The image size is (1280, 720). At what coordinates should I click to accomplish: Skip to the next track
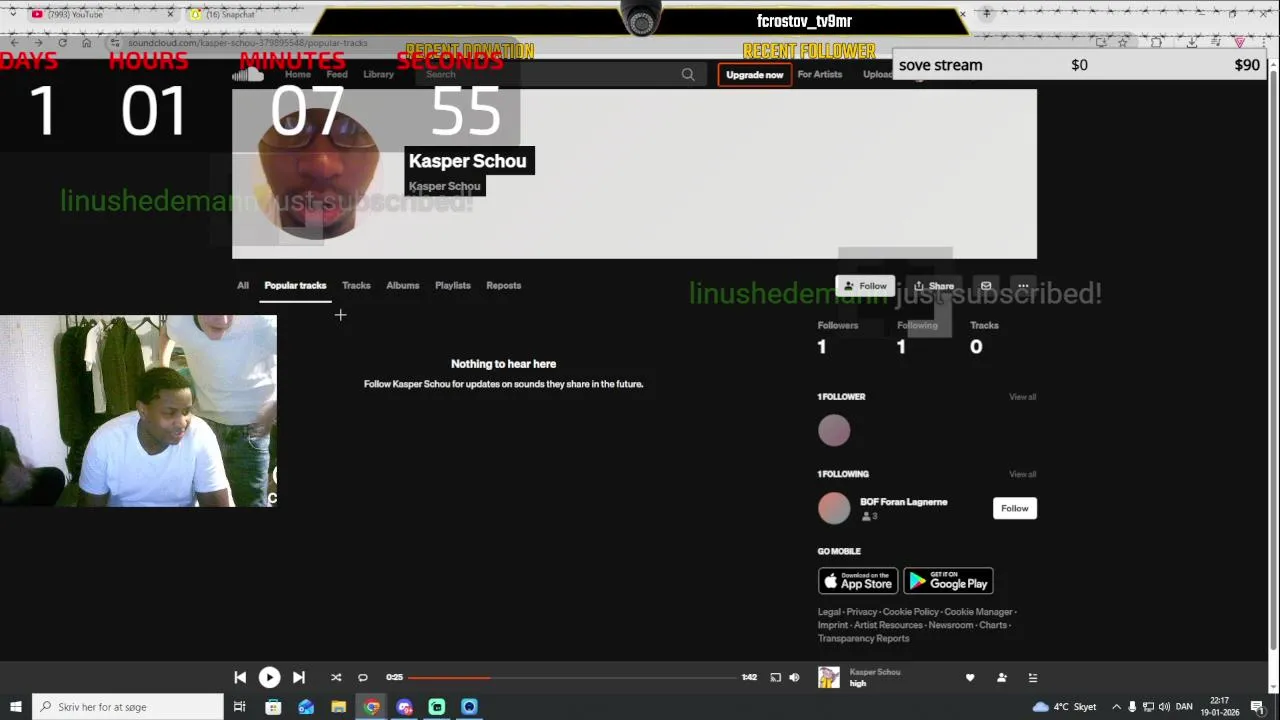pyautogui.click(x=298, y=677)
